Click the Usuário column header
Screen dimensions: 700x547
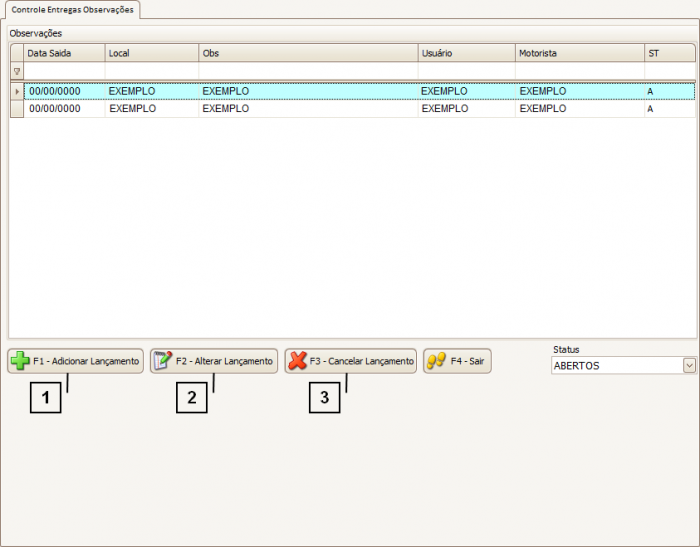coord(465,53)
